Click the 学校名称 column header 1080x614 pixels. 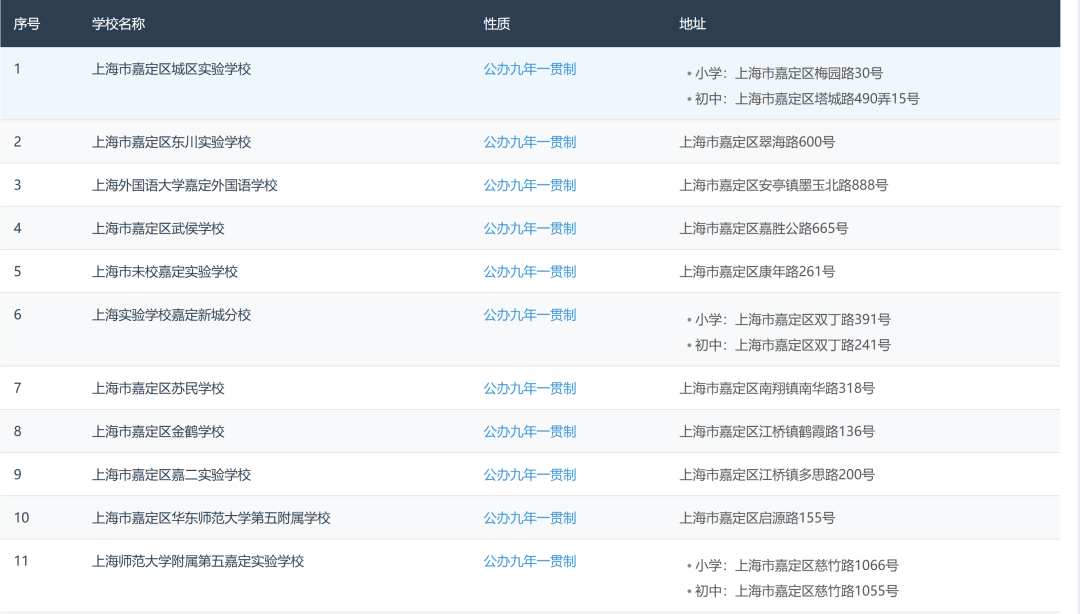point(118,24)
